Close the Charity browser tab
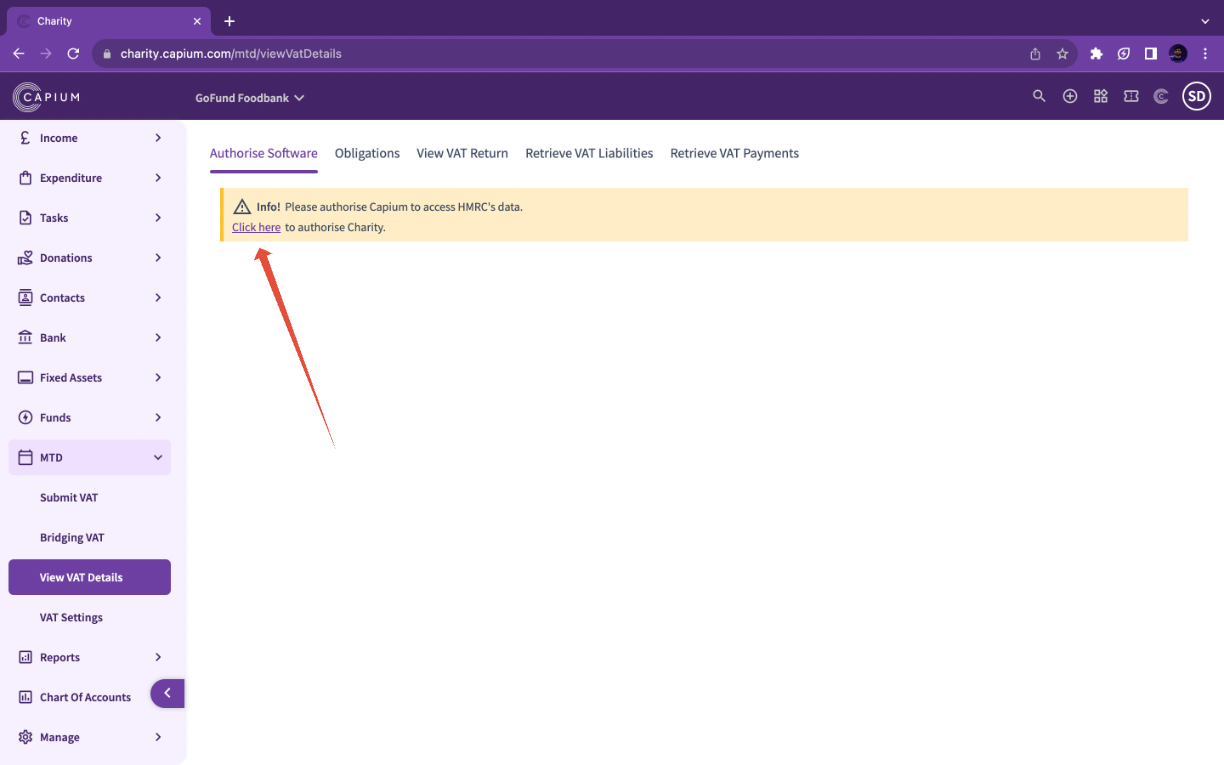Screen dimensions: 1224x765 tap(197, 21)
